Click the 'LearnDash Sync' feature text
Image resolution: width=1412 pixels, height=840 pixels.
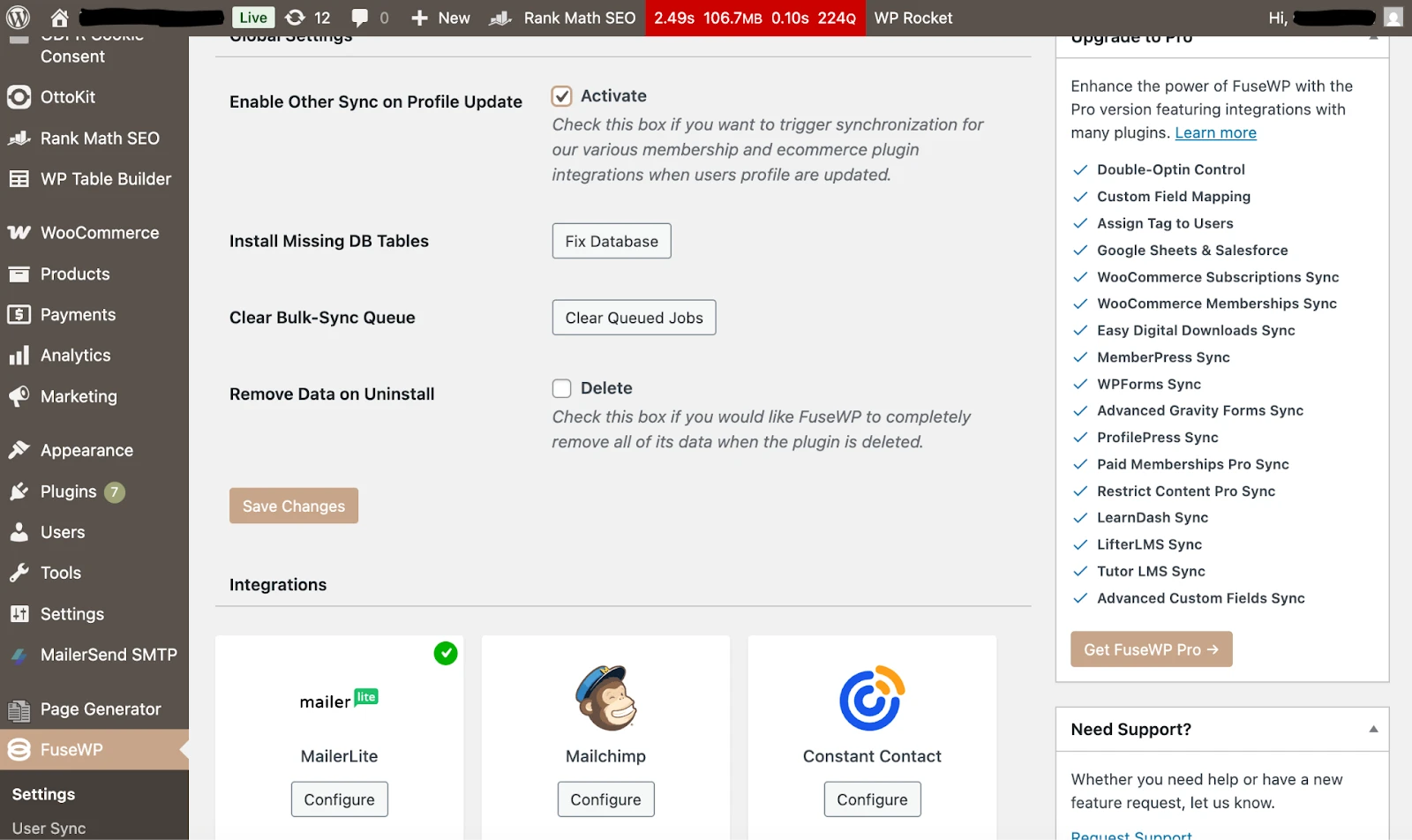[1153, 518]
